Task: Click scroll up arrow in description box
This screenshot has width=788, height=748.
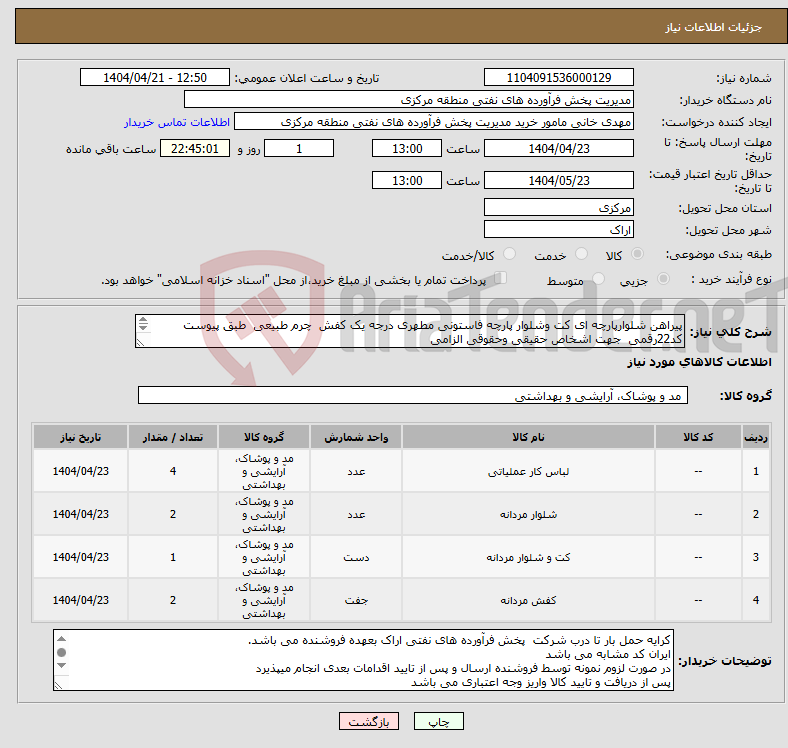Action: pyautogui.click(x=143, y=319)
